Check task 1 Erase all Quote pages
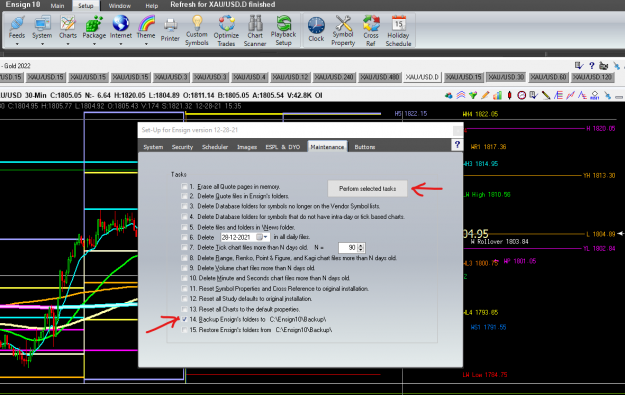 pyautogui.click(x=184, y=186)
